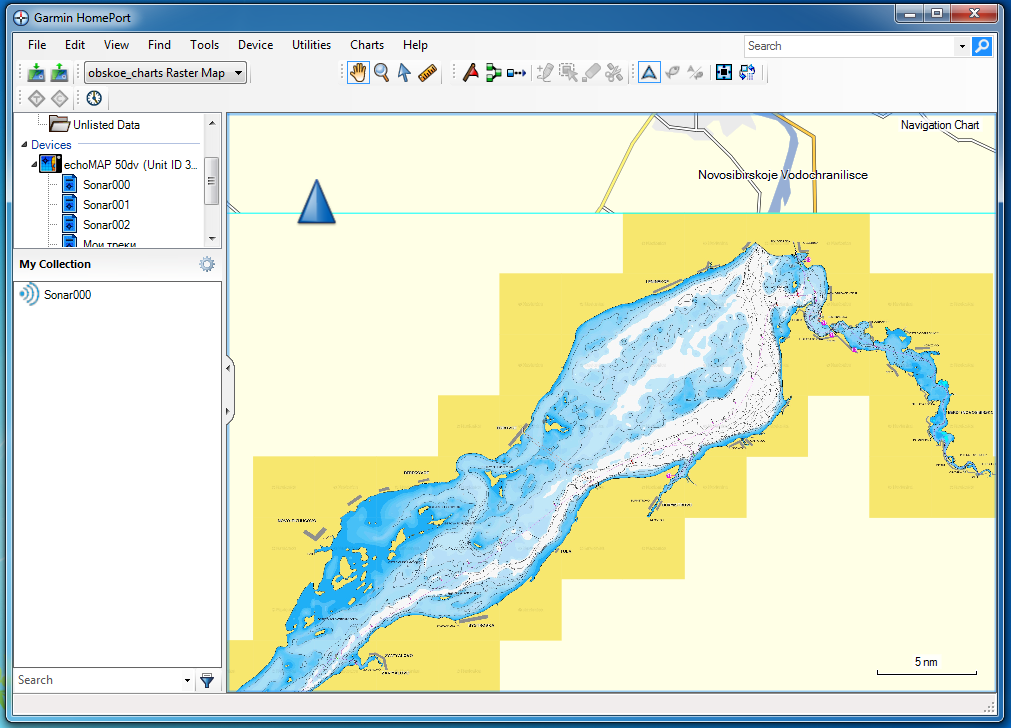Viewport: 1011px width, 728px height.
Task: Click the tree scrollbar down arrow
Action: tap(212, 239)
